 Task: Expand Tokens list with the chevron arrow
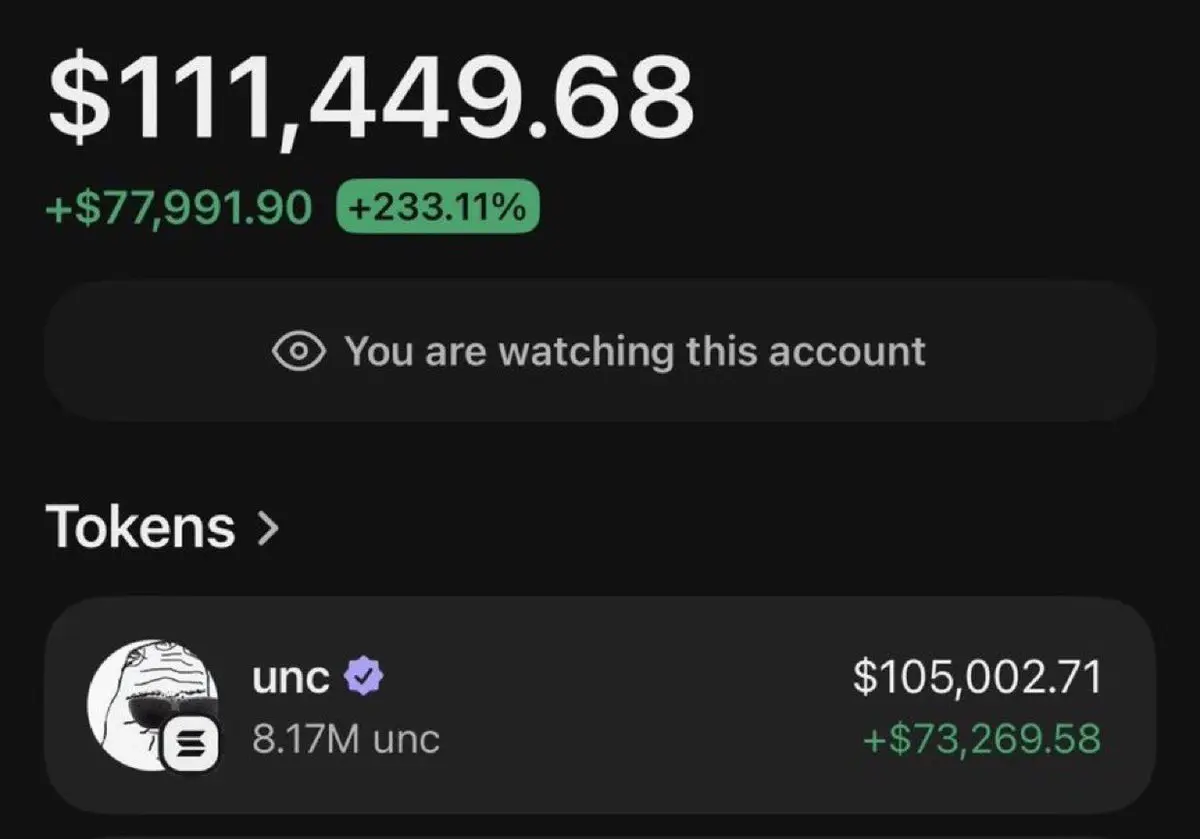point(267,528)
